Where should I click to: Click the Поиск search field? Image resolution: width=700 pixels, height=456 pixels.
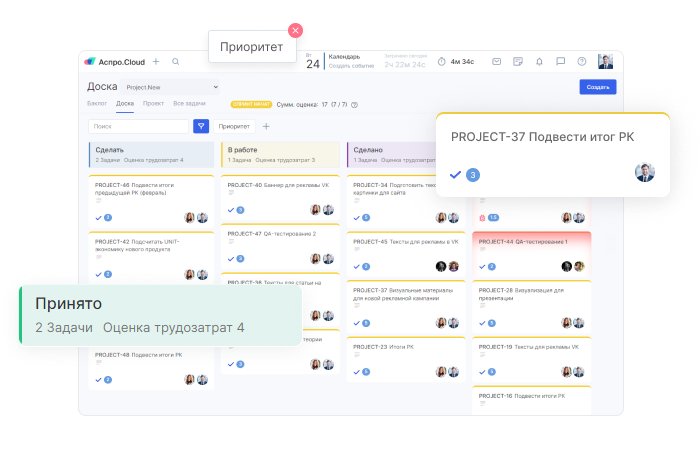click(x=138, y=126)
